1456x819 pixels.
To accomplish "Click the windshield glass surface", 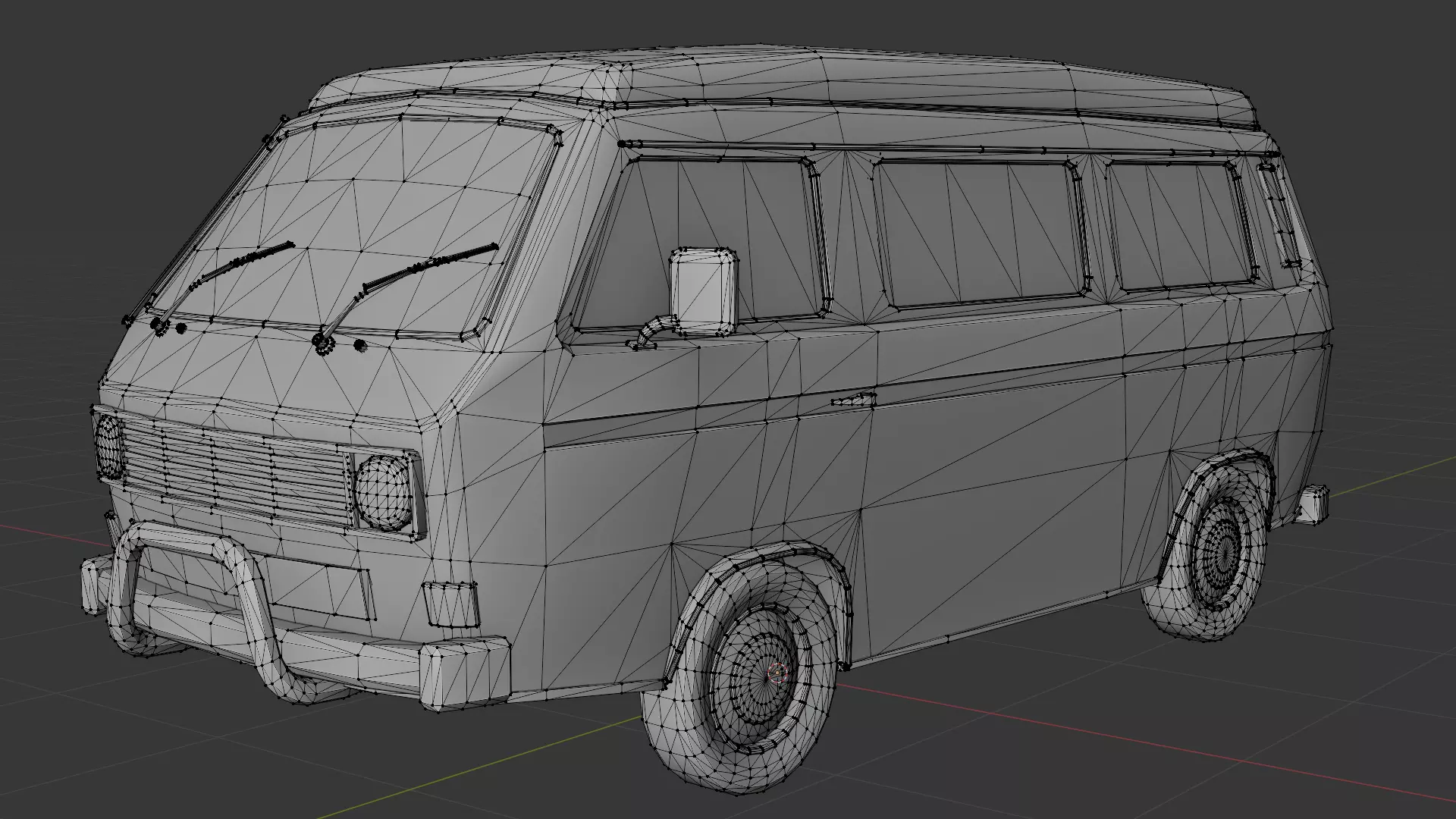I will coord(356,227).
